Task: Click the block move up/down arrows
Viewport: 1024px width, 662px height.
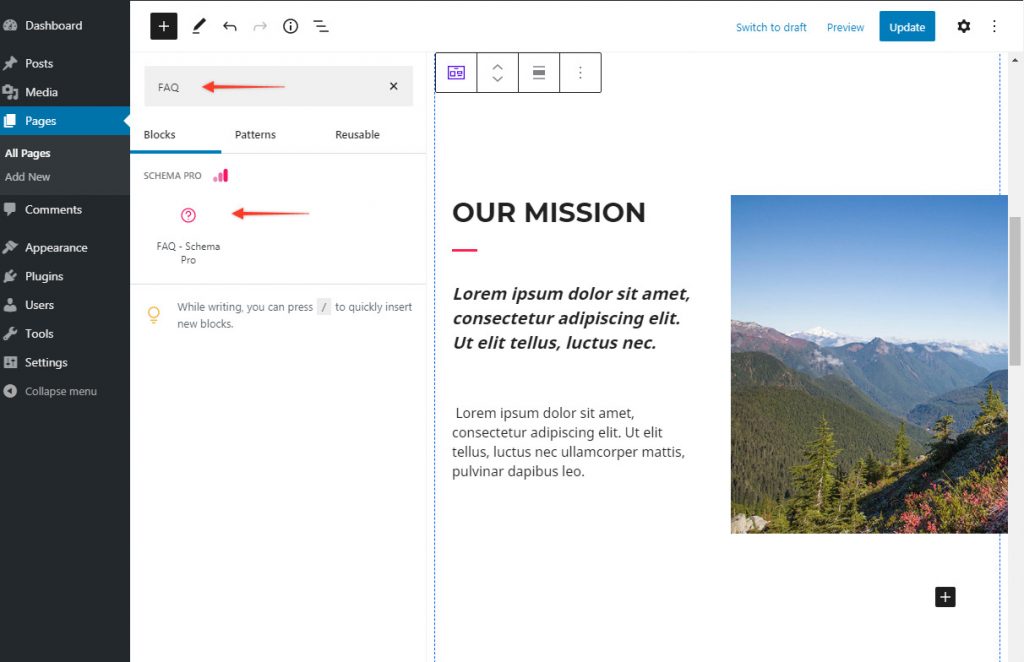Action: pyautogui.click(x=497, y=73)
